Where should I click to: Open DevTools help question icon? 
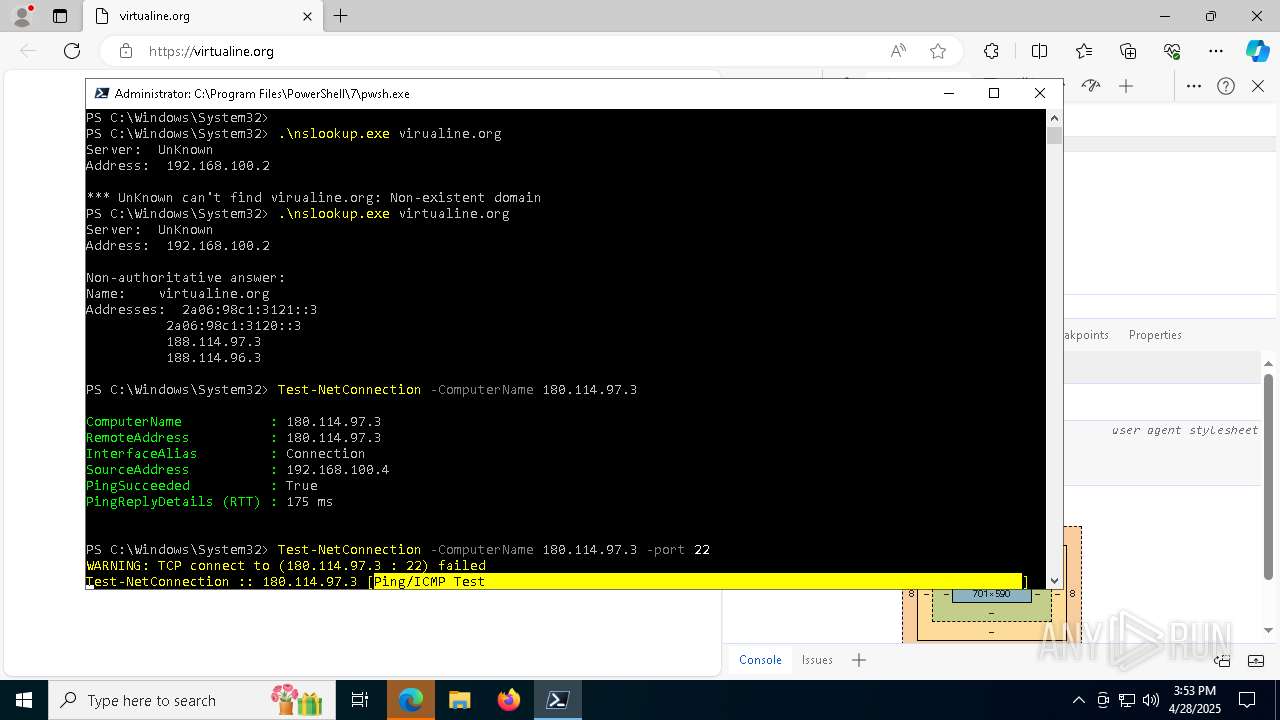point(1226,86)
